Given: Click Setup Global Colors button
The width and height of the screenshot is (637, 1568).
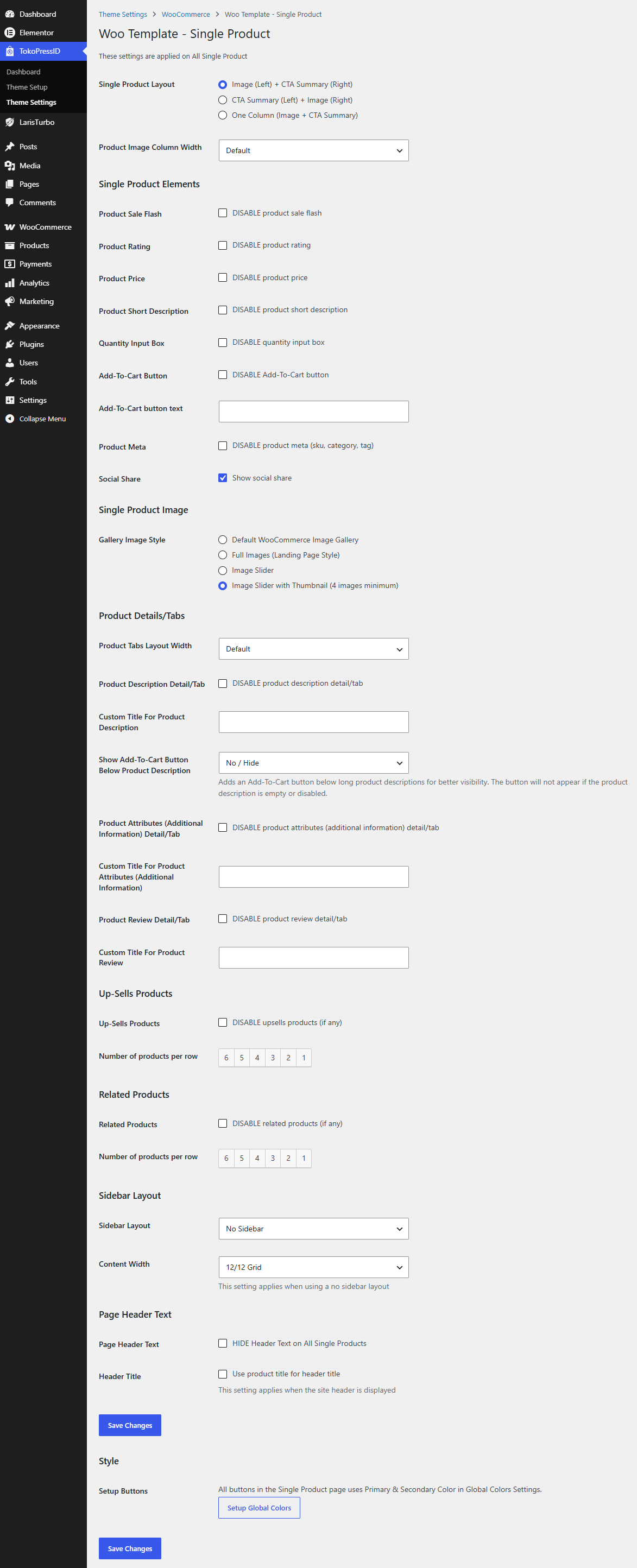Looking at the screenshot, I should 260,1508.
